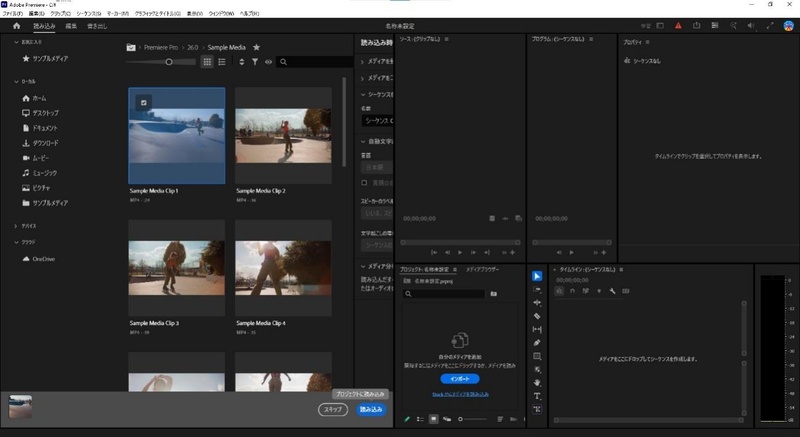800x437 pixels.
Task: Click the play button in the Source monitor
Action: click(x=460, y=252)
